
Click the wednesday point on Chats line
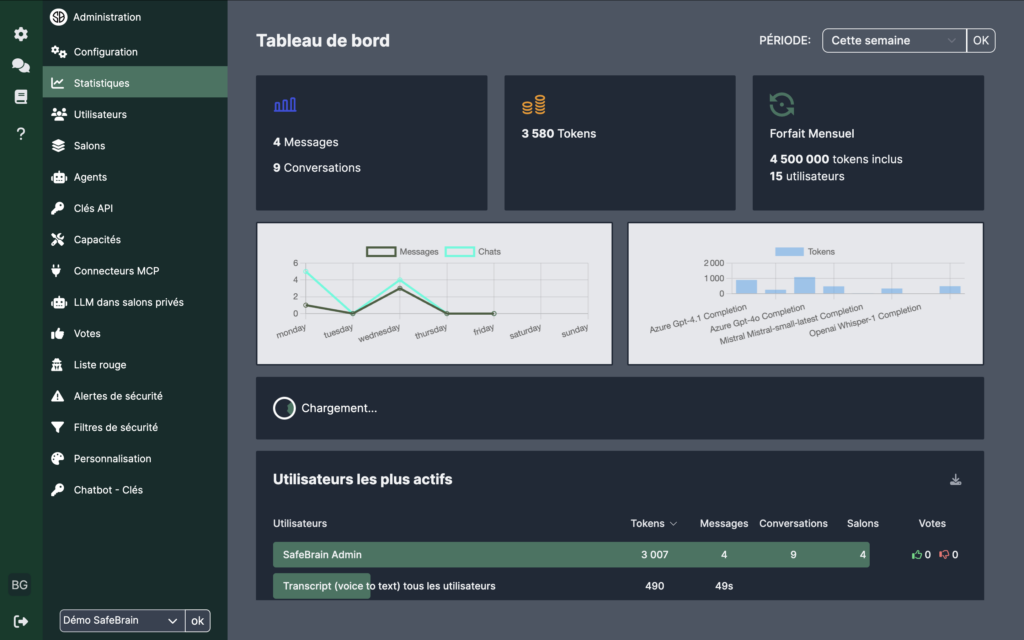coord(400,280)
